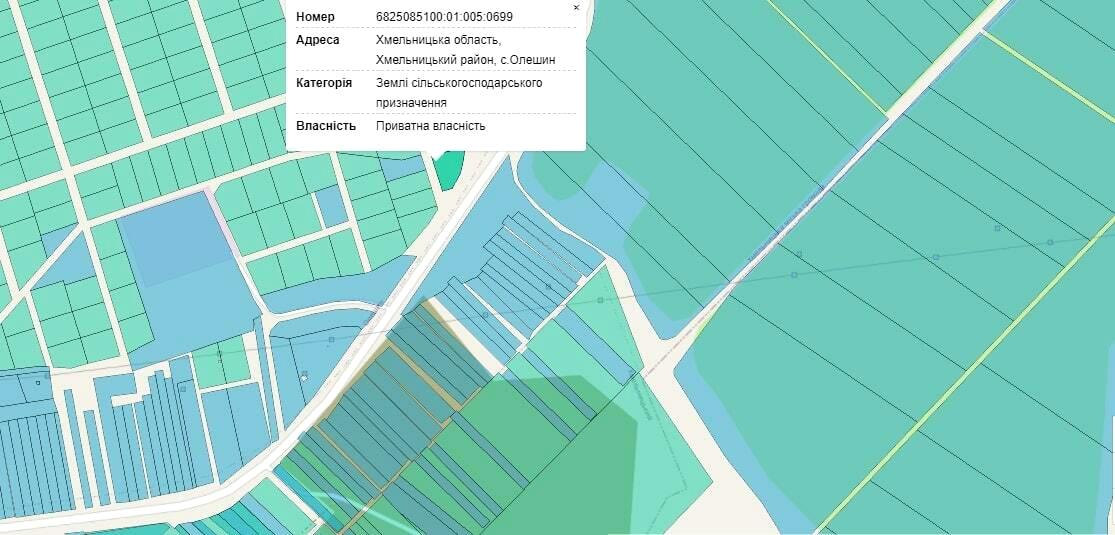Screen dimensions: 1115x535
Task: Select highlighted bright green parcel below popup
Action: pos(448,168)
